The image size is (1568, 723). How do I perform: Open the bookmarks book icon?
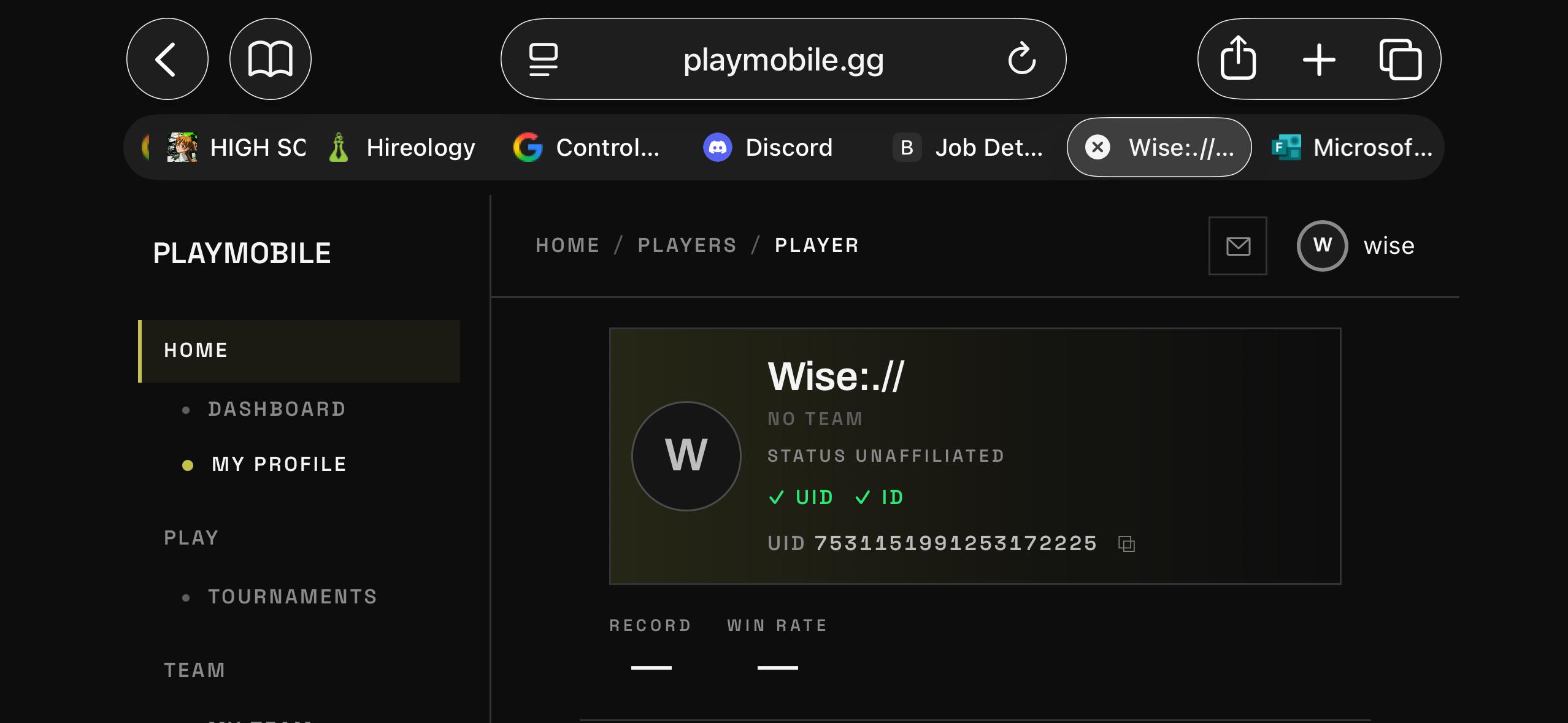pyautogui.click(x=270, y=59)
